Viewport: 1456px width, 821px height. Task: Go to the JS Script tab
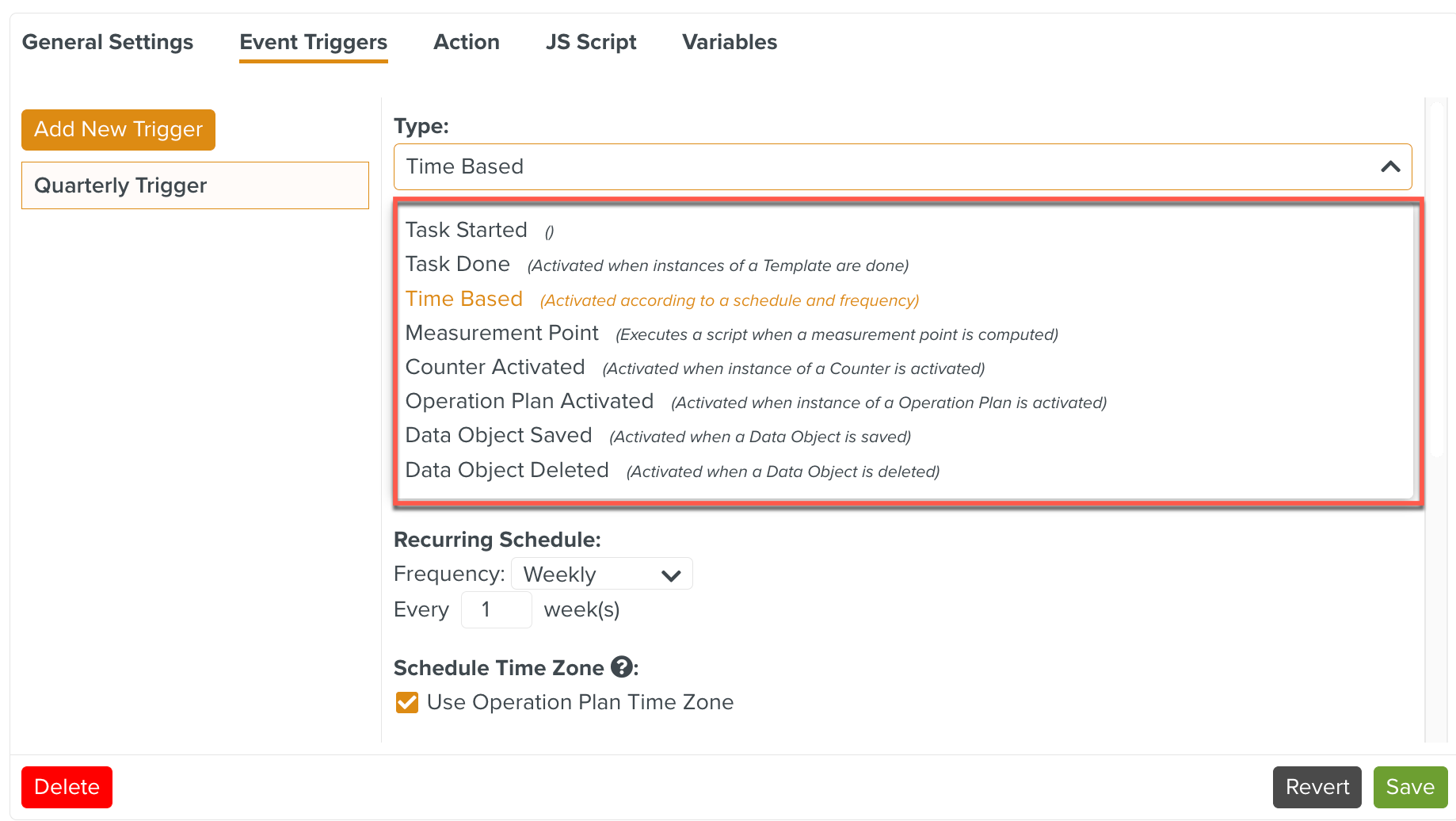(x=590, y=42)
